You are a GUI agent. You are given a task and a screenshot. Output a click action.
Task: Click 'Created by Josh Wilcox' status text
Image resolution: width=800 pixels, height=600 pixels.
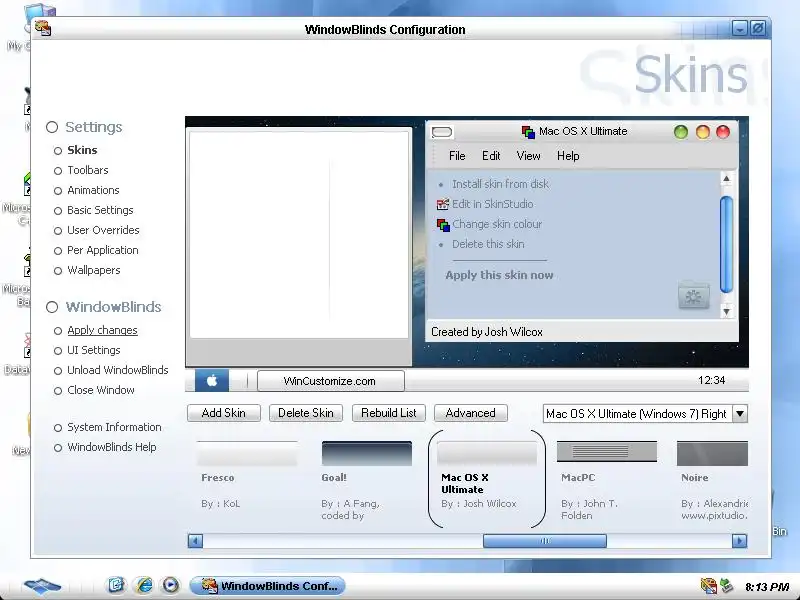(487, 332)
